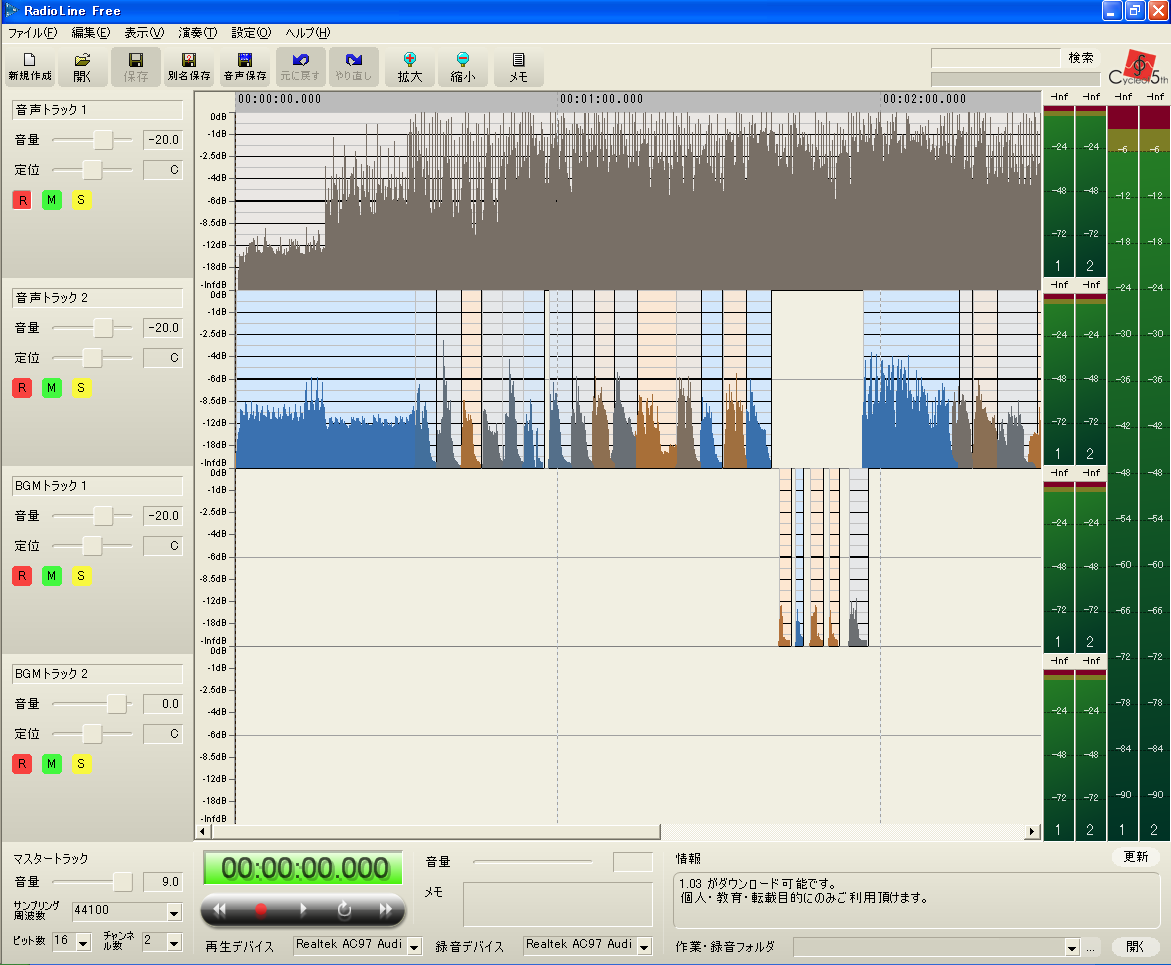Click the 新規作成 (new) toolbar icon
The height and width of the screenshot is (965, 1171).
click(30, 66)
